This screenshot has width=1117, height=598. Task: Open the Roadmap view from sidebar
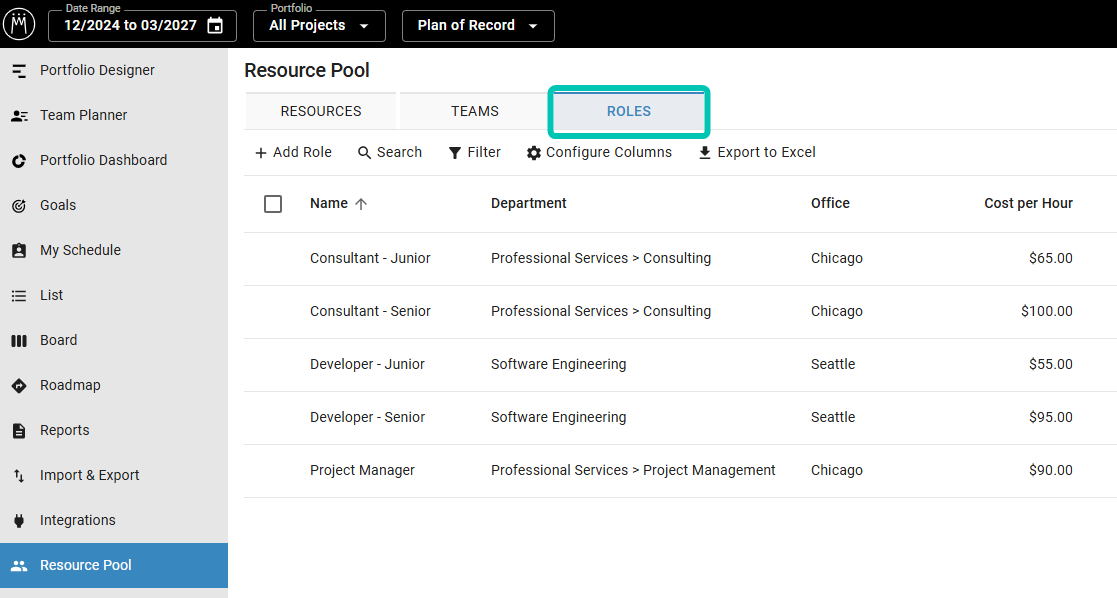tap(70, 385)
